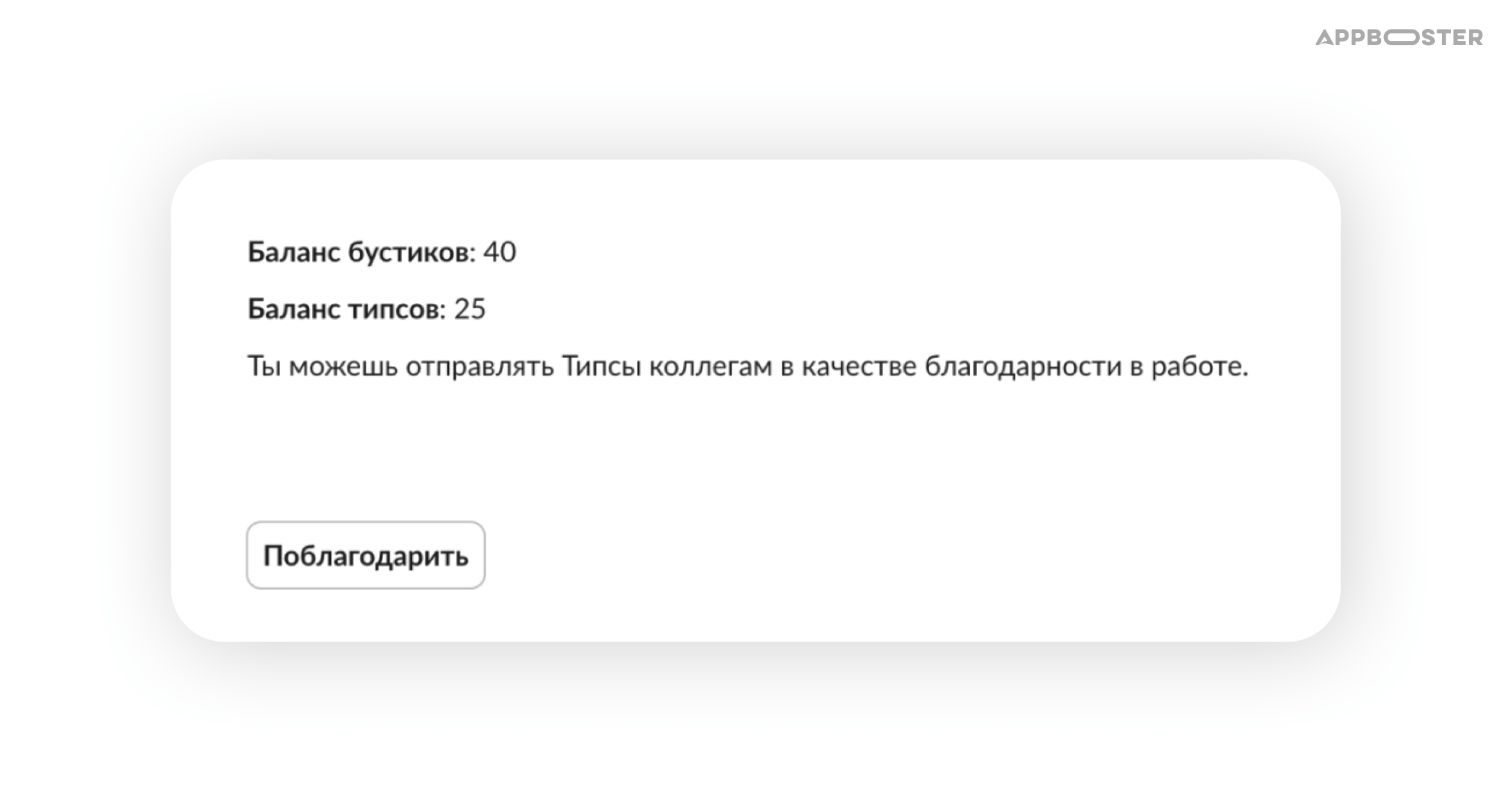
Task: Click the pill-shaped O in the Appbooster logo
Action: (1400, 37)
